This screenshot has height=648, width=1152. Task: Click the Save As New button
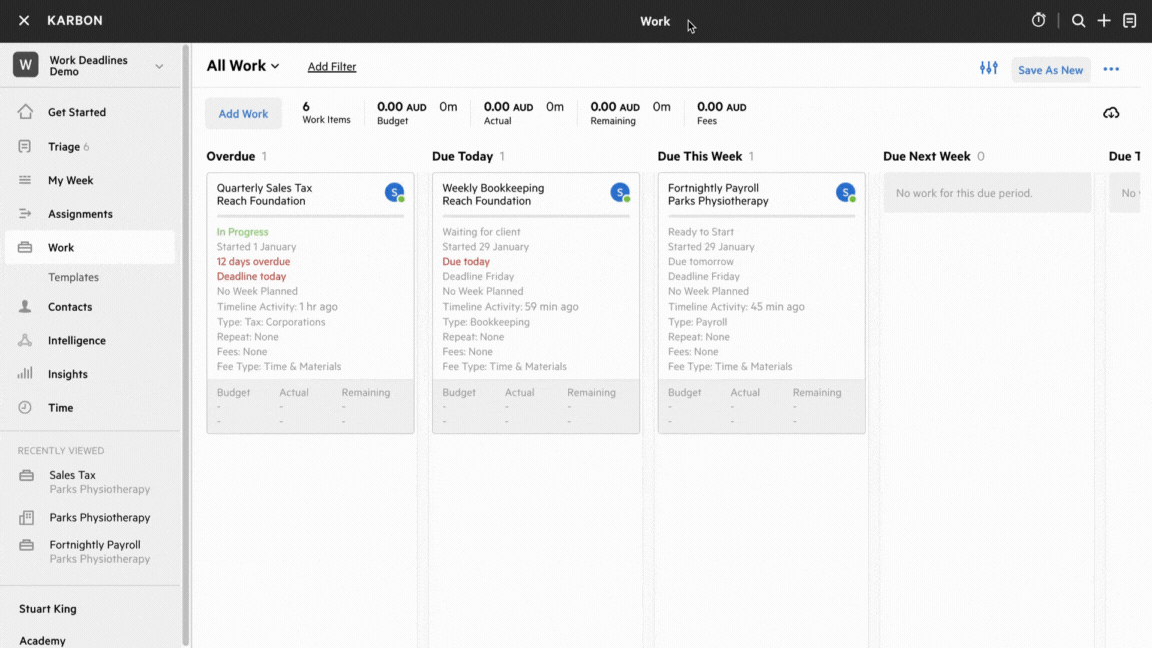point(1050,70)
